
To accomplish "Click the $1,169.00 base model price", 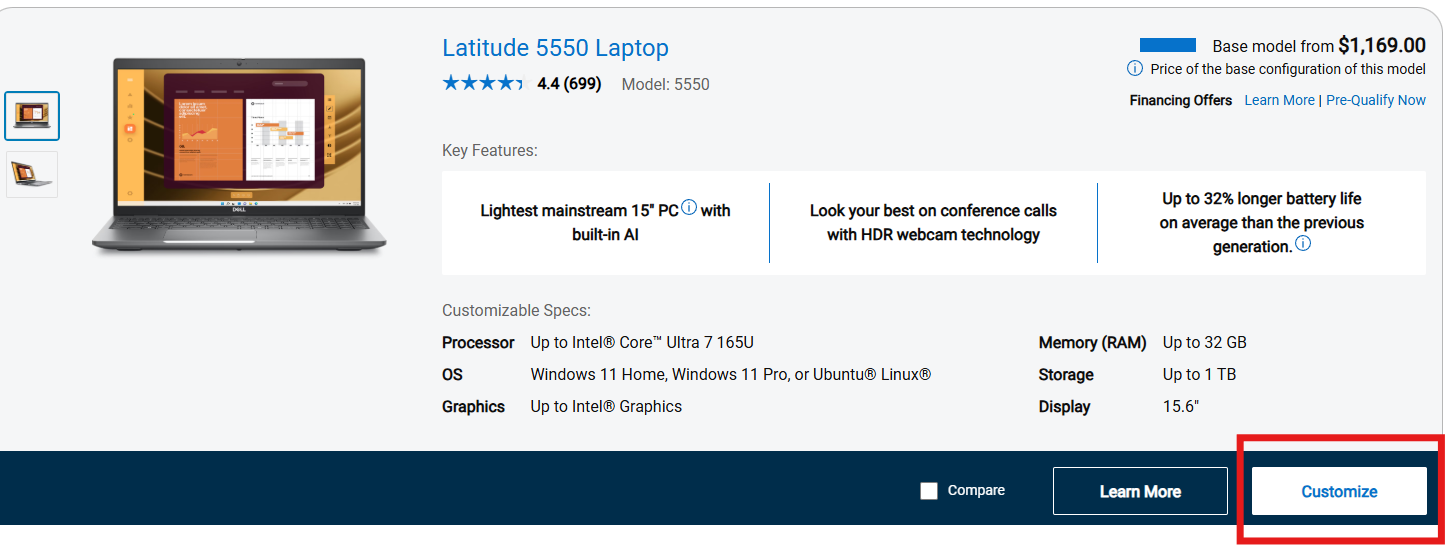I will pyautogui.click(x=1382, y=45).
